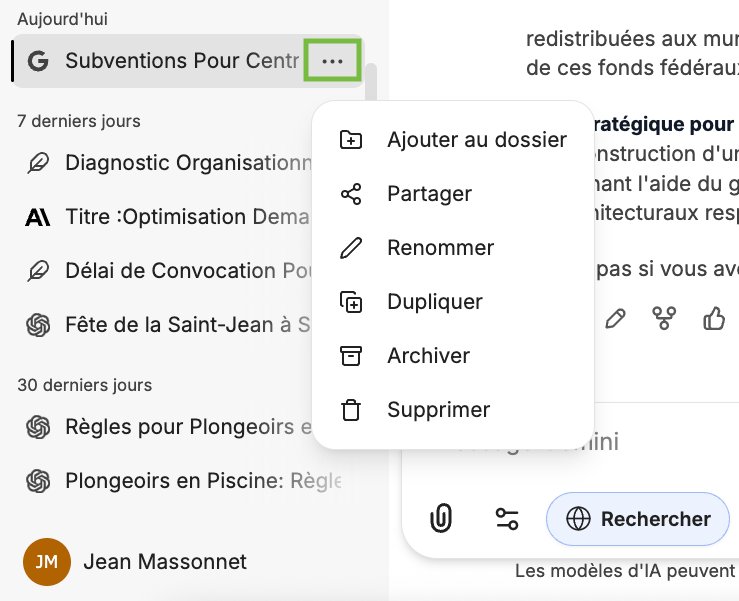739x601 pixels.
Task: Open the tools settings sliders icon
Action: pyautogui.click(x=507, y=518)
